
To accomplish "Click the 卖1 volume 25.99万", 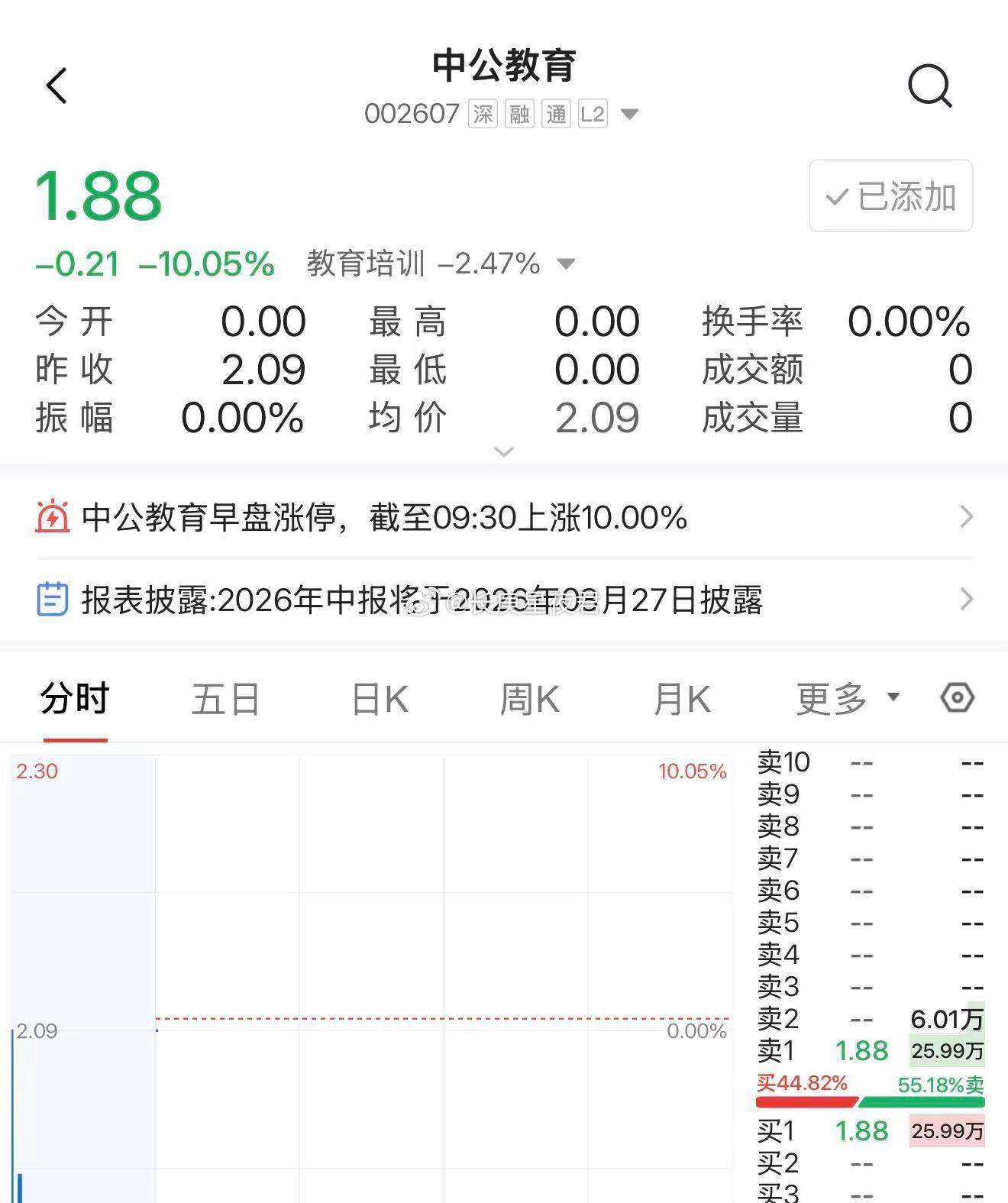I will (x=947, y=1051).
